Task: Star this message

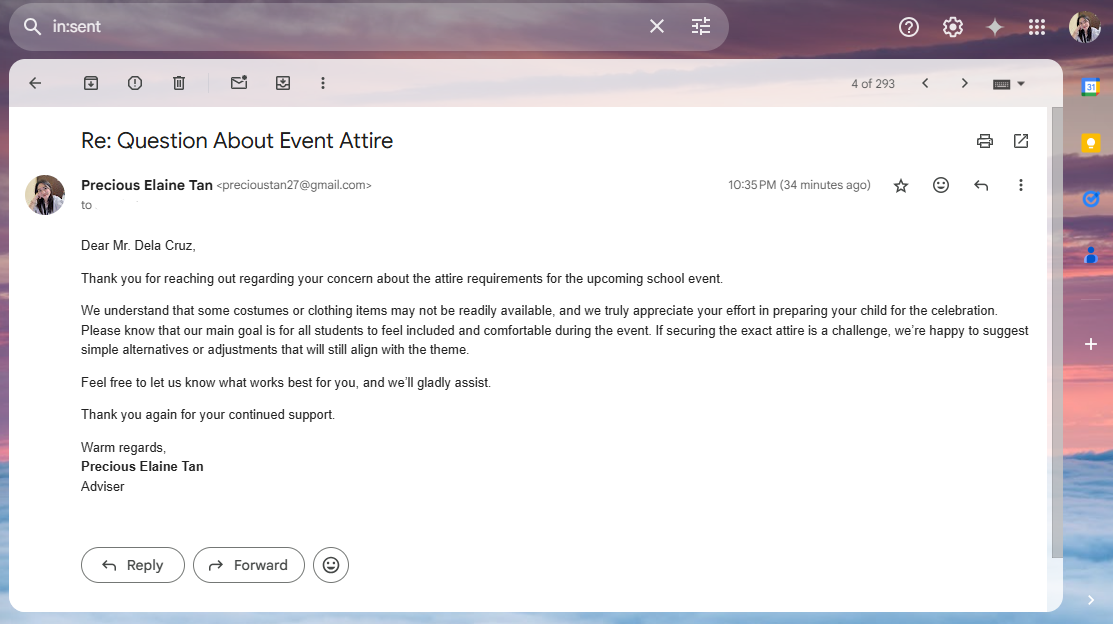Action: point(901,185)
